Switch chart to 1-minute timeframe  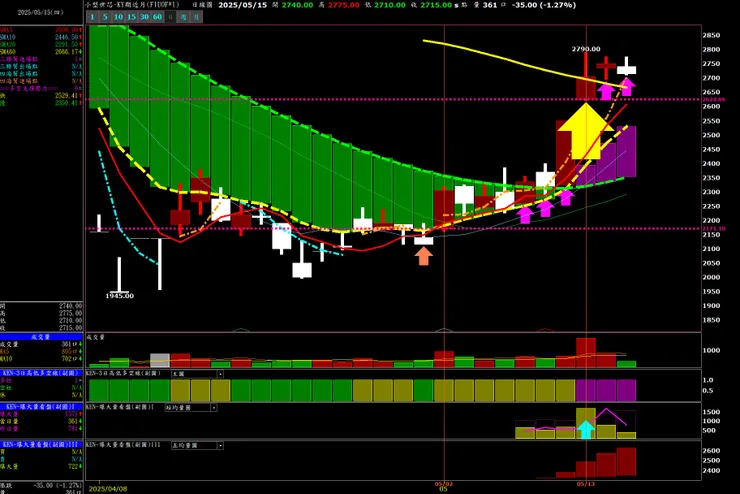[x=92, y=17]
